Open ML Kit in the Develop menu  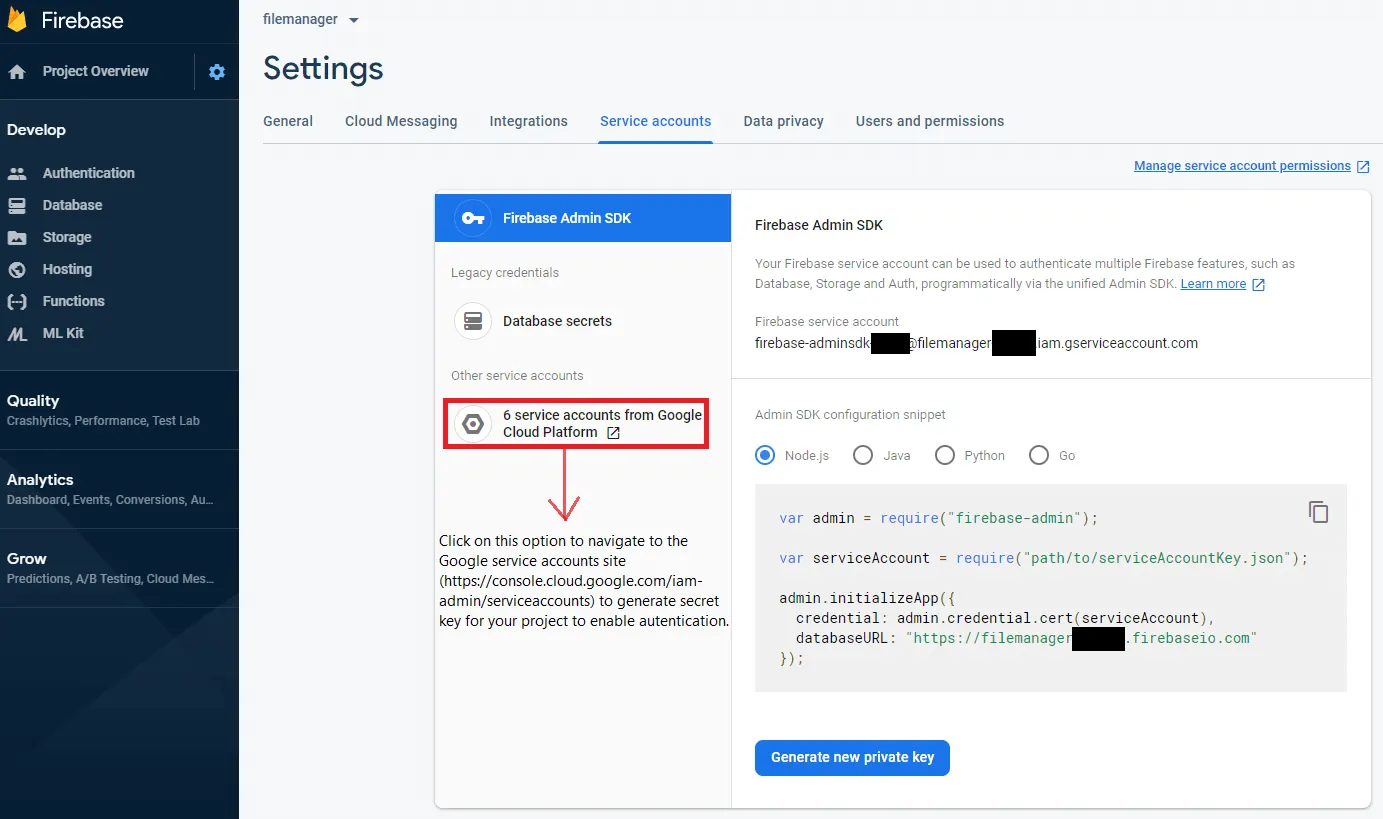point(63,333)
